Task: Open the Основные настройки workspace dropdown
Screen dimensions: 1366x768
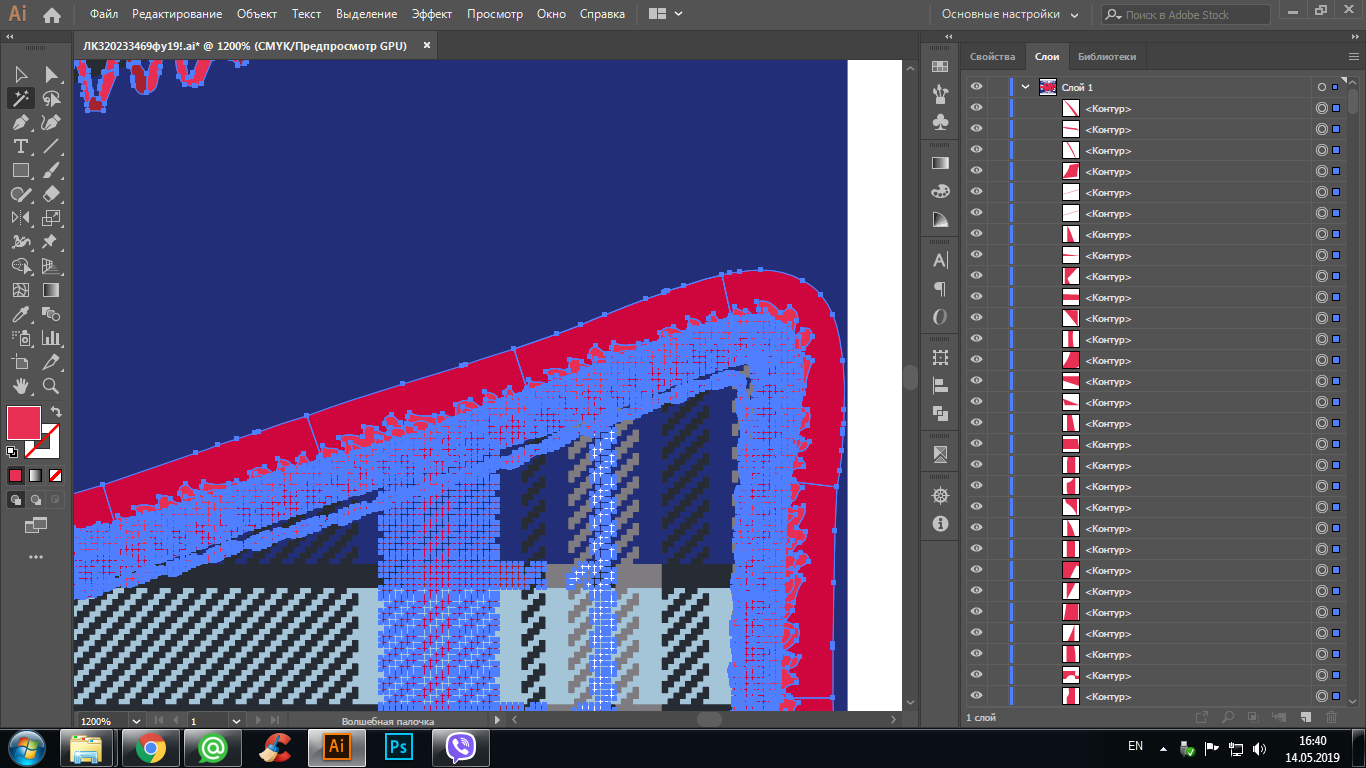Action: pos(1010,15)
